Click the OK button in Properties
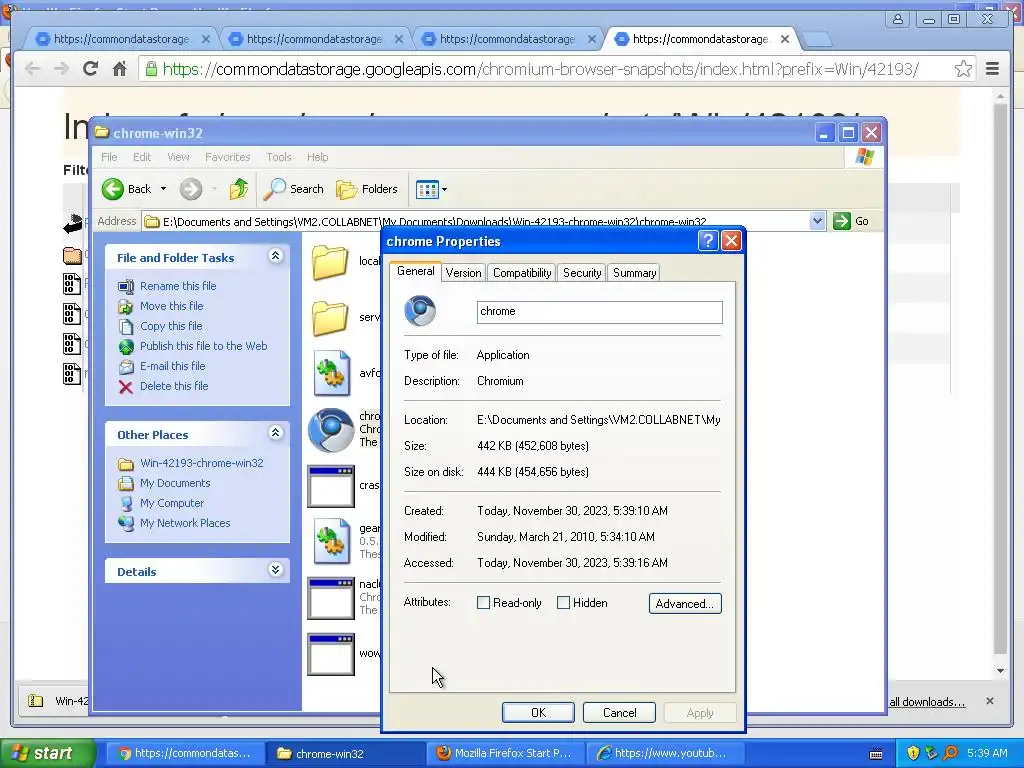 538,712
